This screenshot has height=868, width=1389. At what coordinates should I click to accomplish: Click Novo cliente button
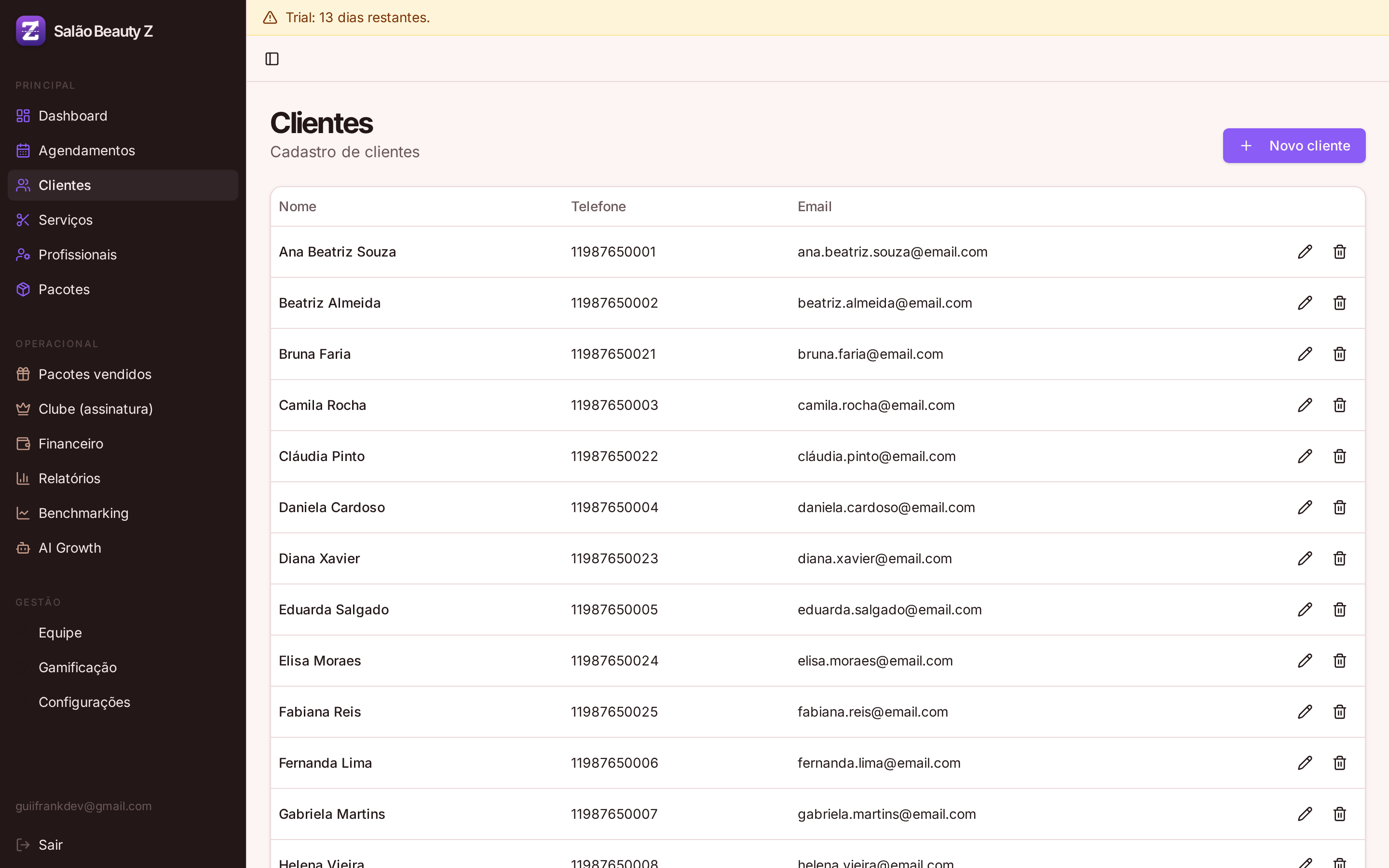coord(1294,146)
